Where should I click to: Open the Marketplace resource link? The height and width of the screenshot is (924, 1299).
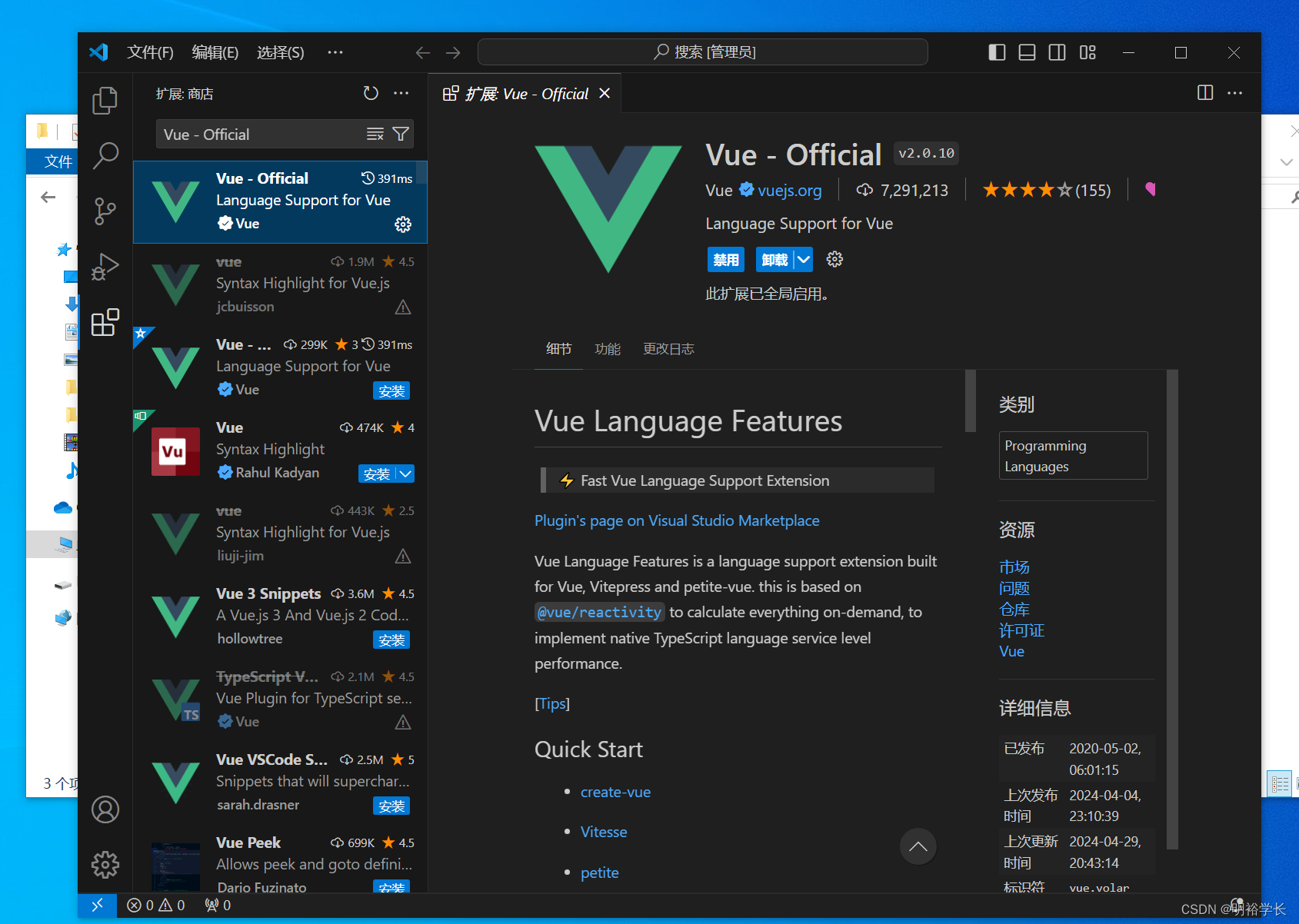(1014, 567)
